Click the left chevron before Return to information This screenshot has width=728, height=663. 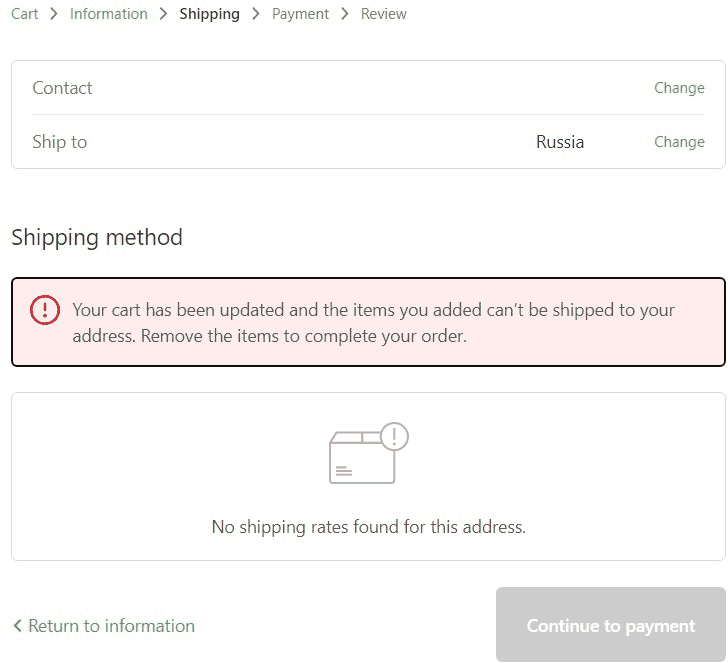[x=17, y=625]
